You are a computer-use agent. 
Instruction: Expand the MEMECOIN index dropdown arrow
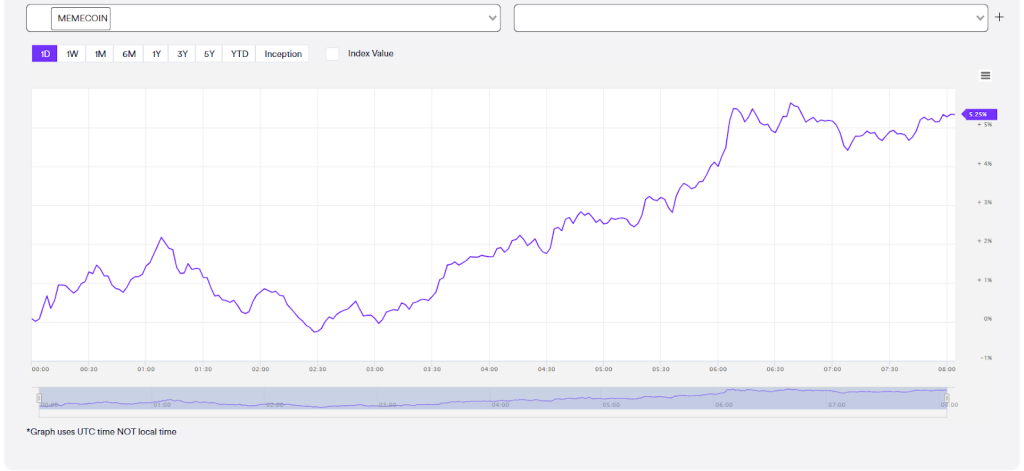pos(493,18)
